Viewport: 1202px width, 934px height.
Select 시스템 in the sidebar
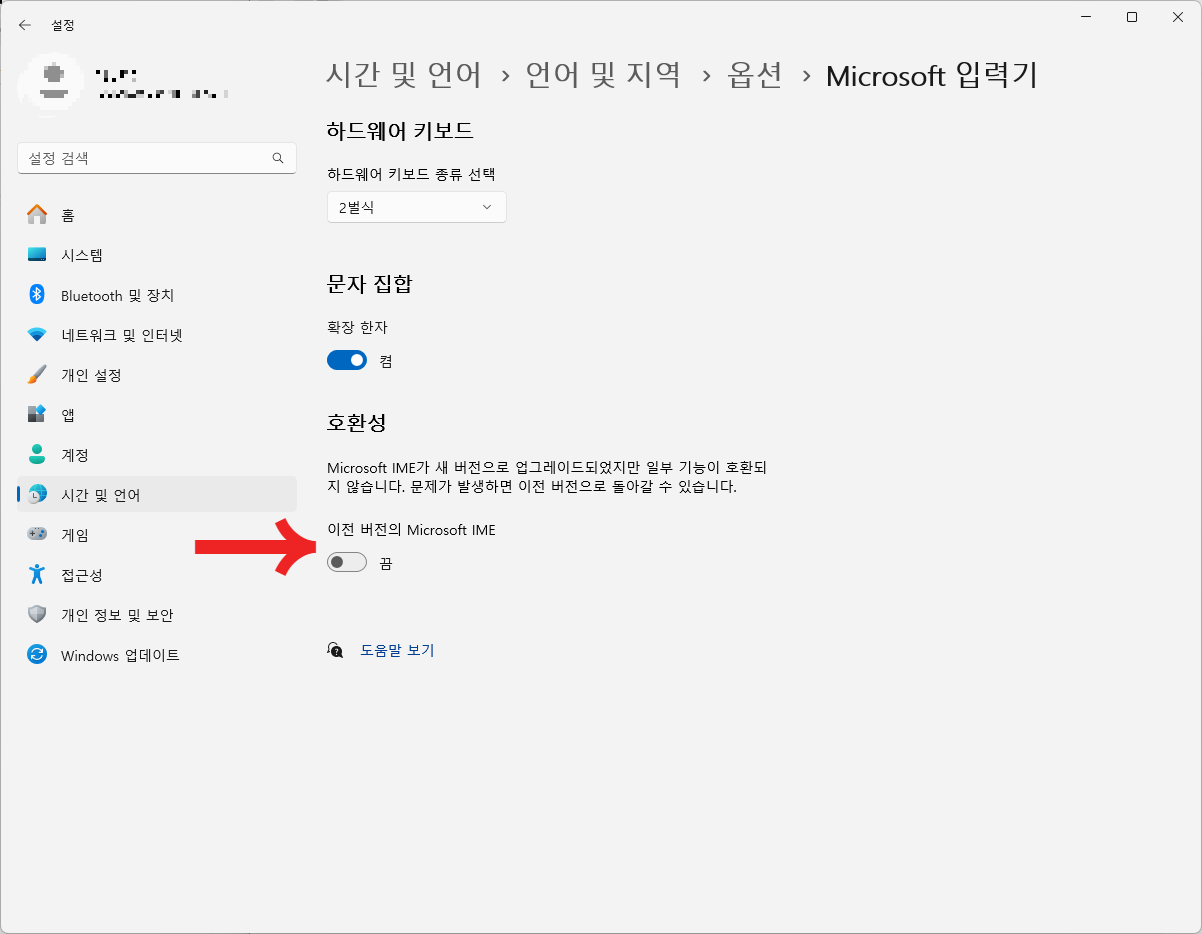(x=157, y=255)
